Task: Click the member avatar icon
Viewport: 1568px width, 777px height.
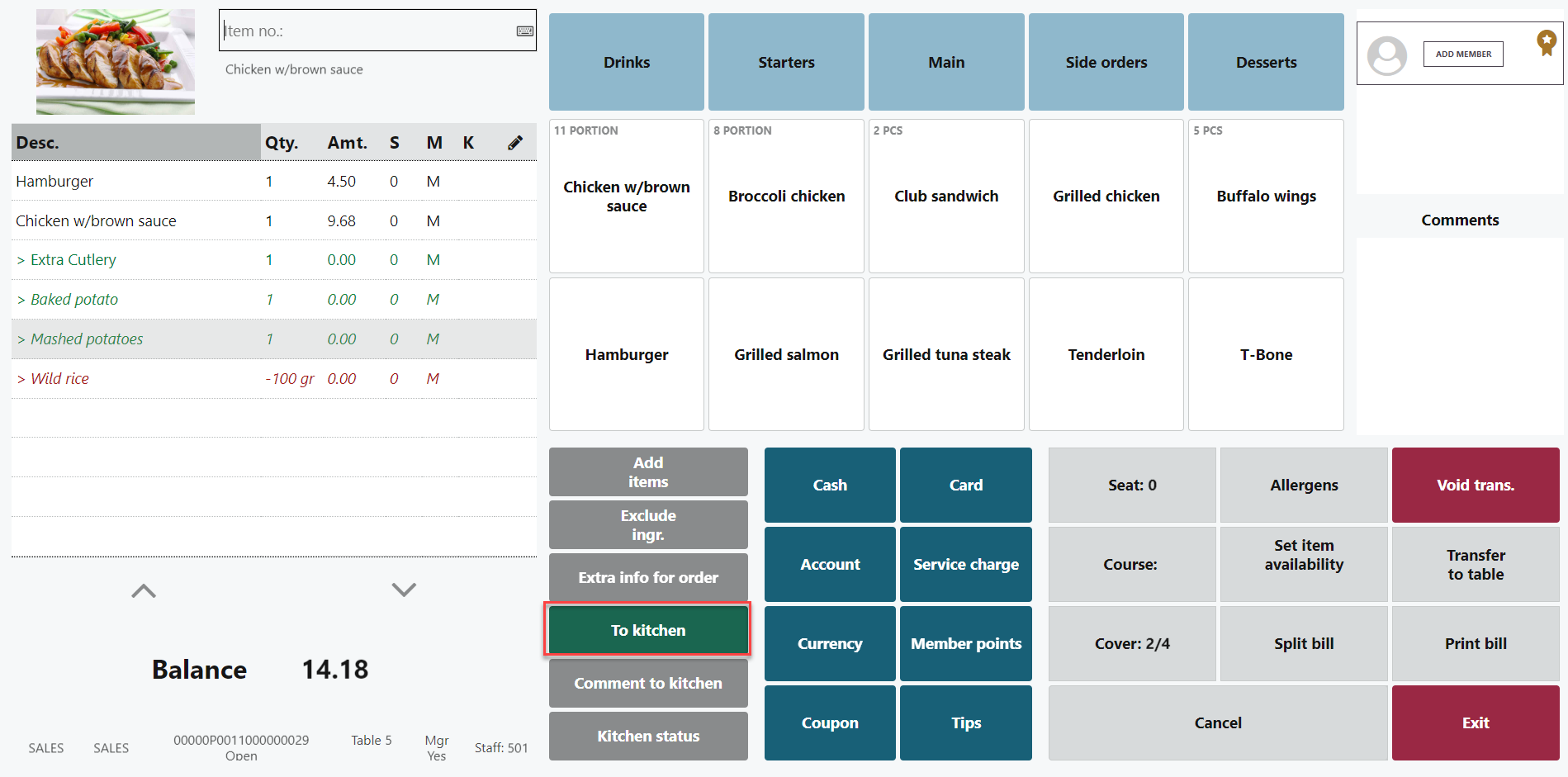Action: pos(1386,55)
